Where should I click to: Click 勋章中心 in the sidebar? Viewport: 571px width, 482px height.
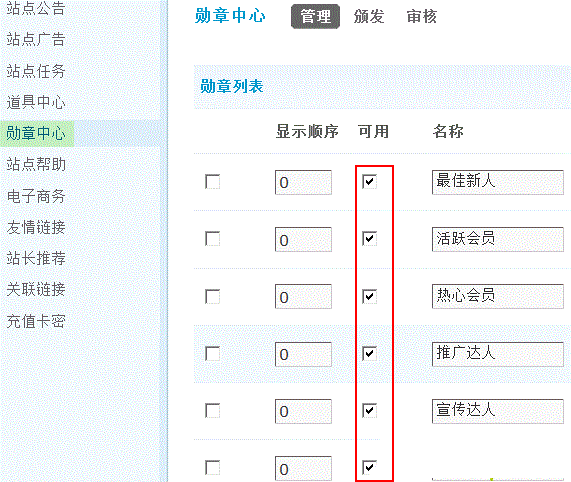pyautogui.click(x=36, y=133)
